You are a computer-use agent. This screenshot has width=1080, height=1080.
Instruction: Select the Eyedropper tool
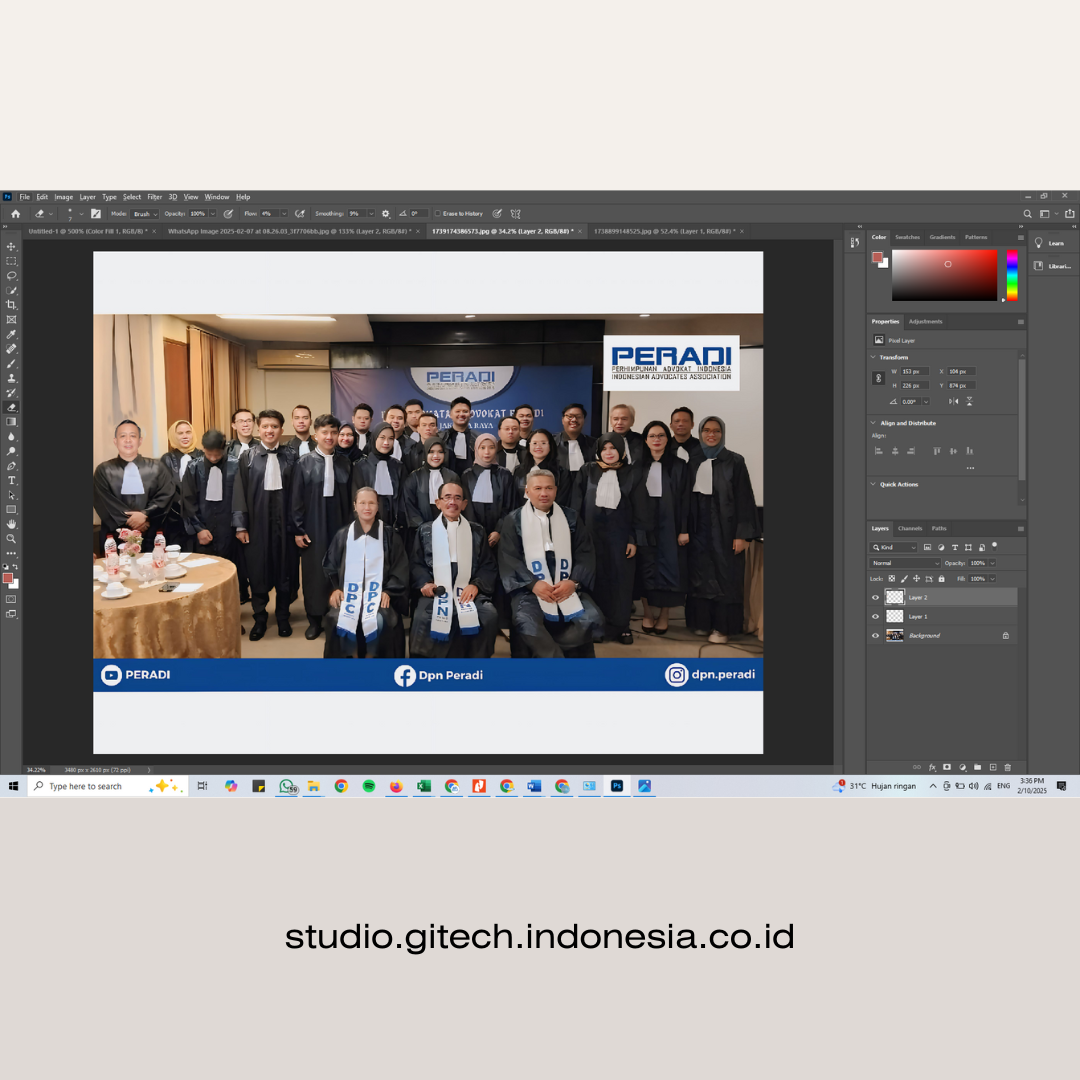point(12,334)
